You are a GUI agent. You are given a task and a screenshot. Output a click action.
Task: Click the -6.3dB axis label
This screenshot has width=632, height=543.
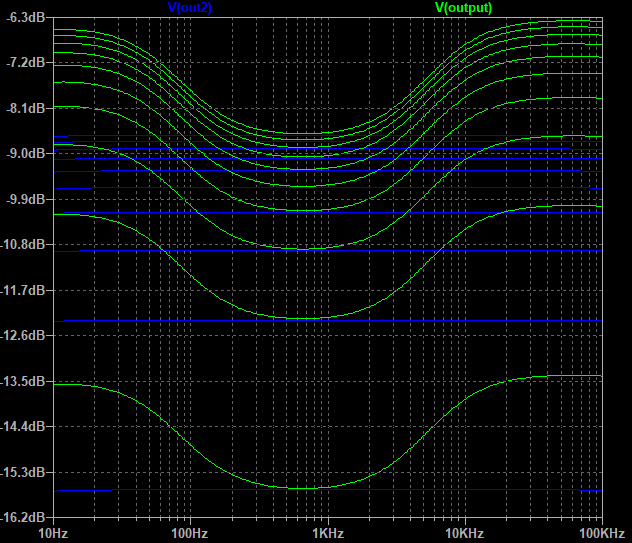(25, 18)
